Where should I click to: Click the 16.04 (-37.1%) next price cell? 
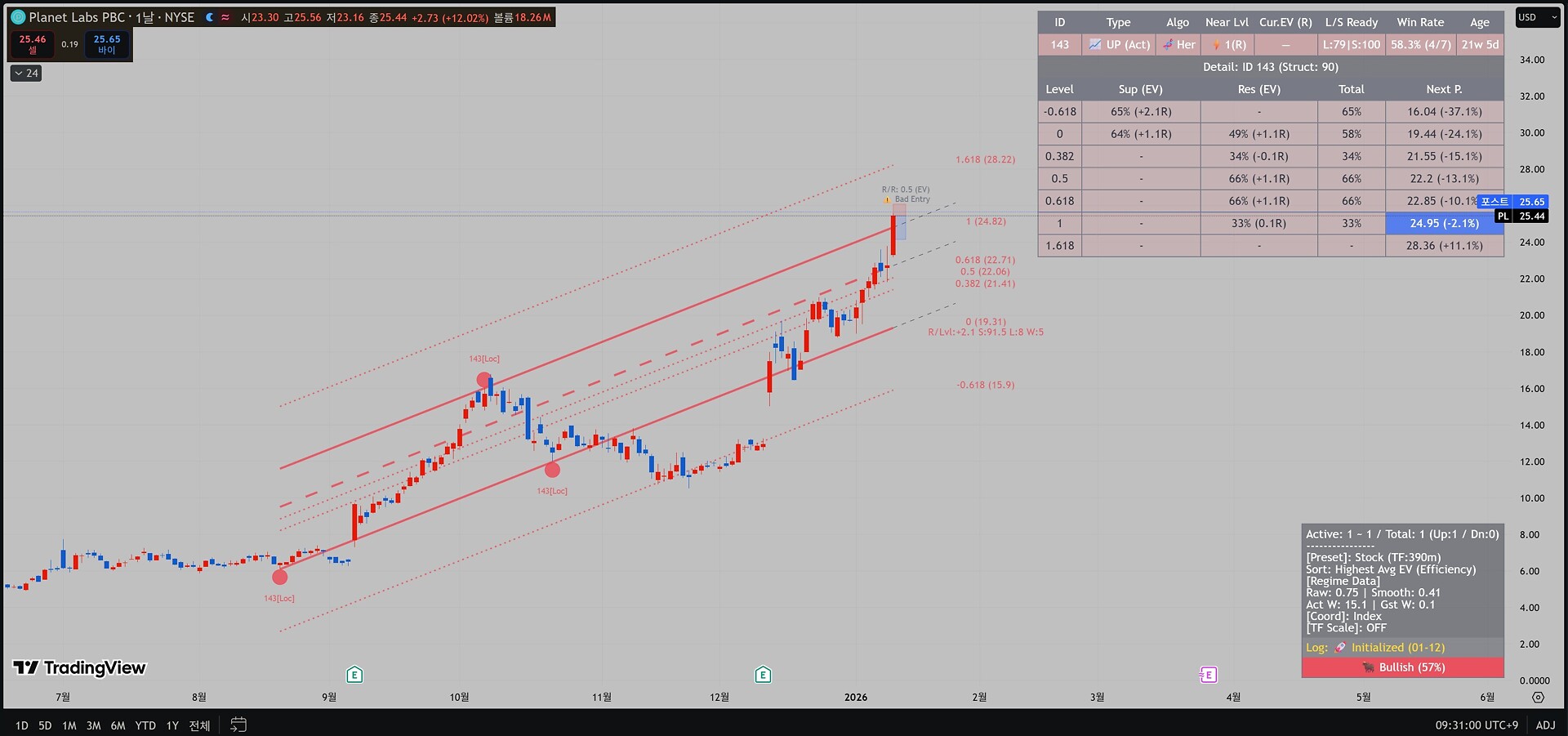pos(1444,112)
